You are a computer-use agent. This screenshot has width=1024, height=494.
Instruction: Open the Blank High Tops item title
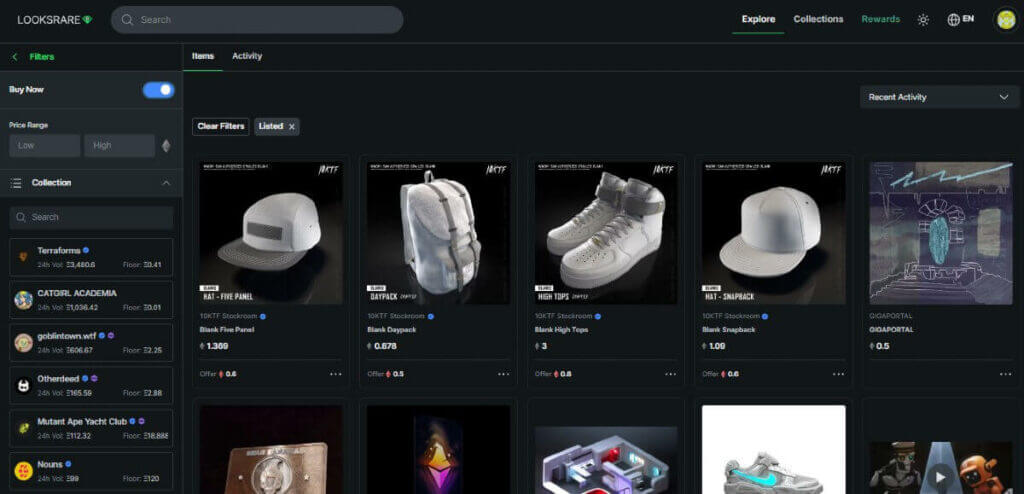click(x=561, y=330)
